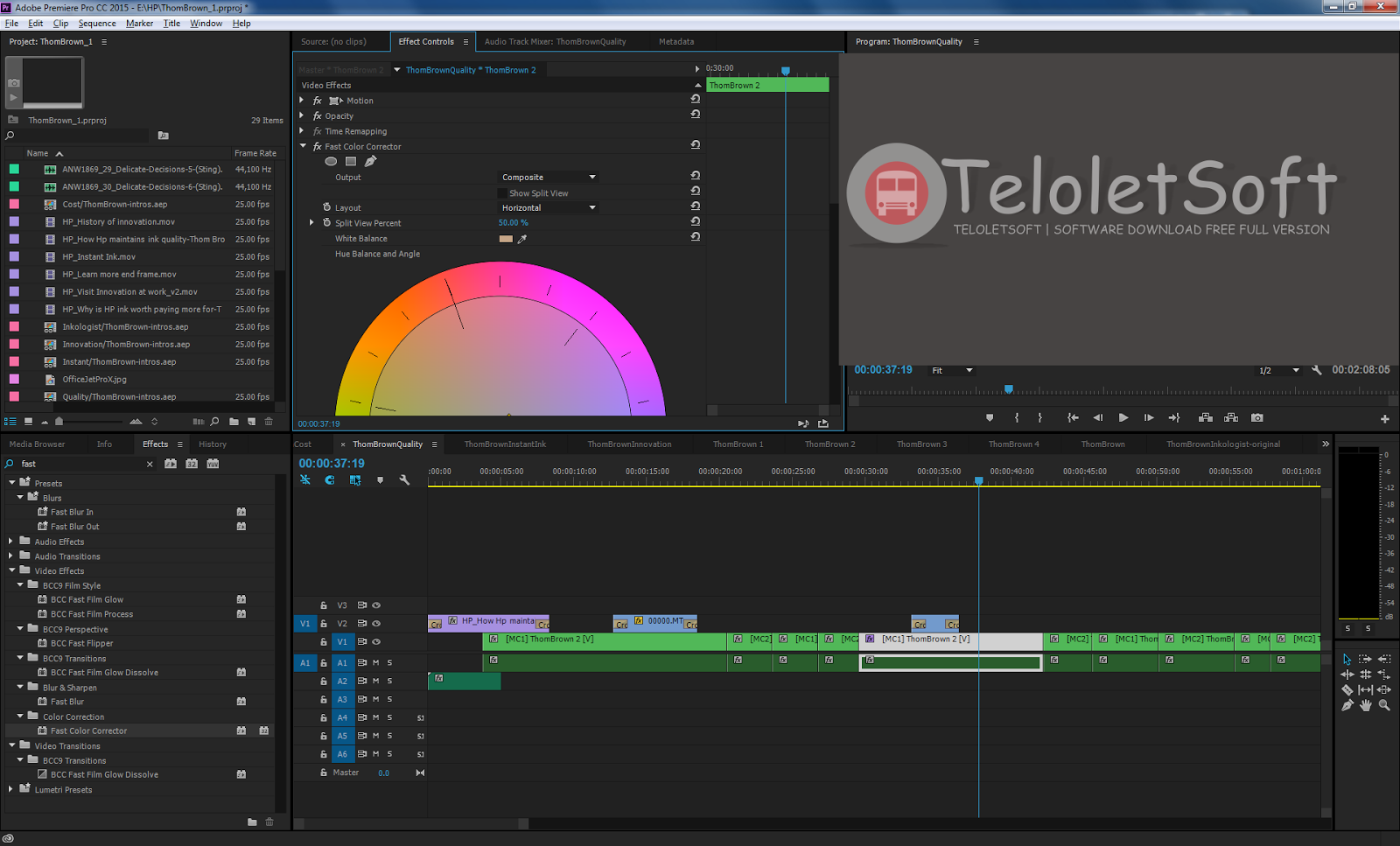Select the Track Select Backward tool
The image size is (1400, 846).
1384,660
